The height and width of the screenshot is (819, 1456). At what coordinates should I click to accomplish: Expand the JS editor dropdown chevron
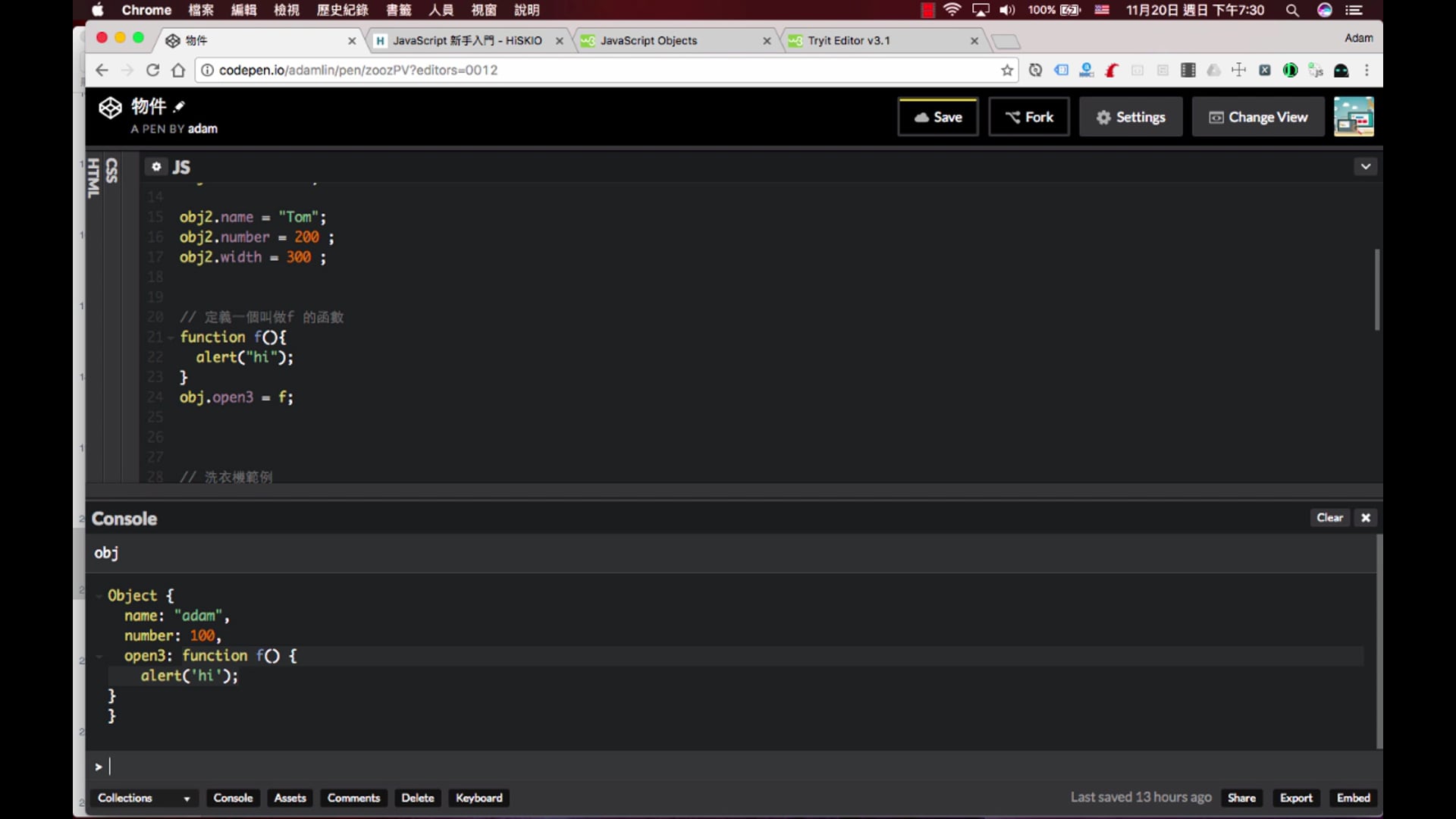coord(1366,167)
